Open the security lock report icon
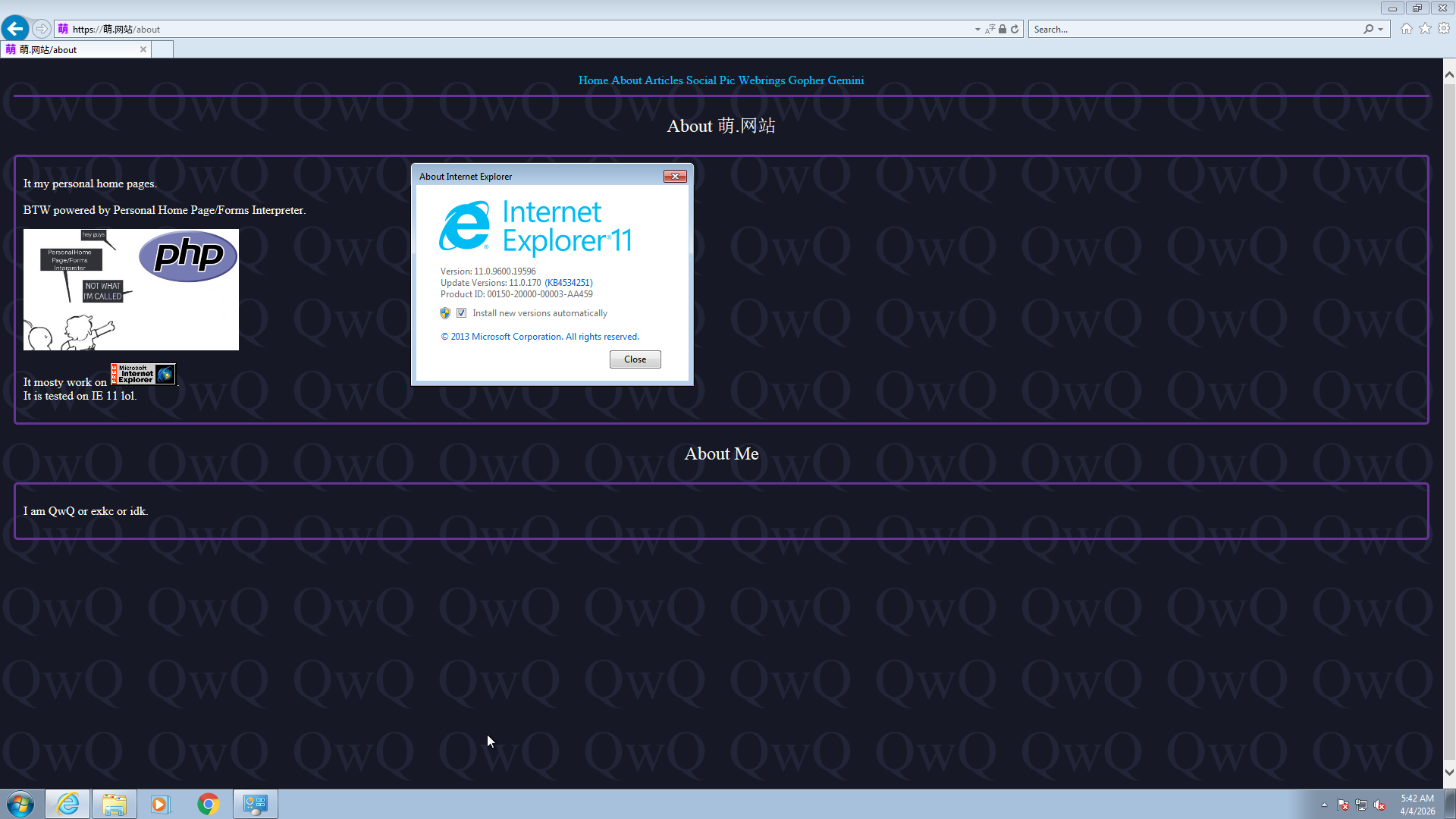Viewport: 1456px width, 819px height. (1003, 30)
